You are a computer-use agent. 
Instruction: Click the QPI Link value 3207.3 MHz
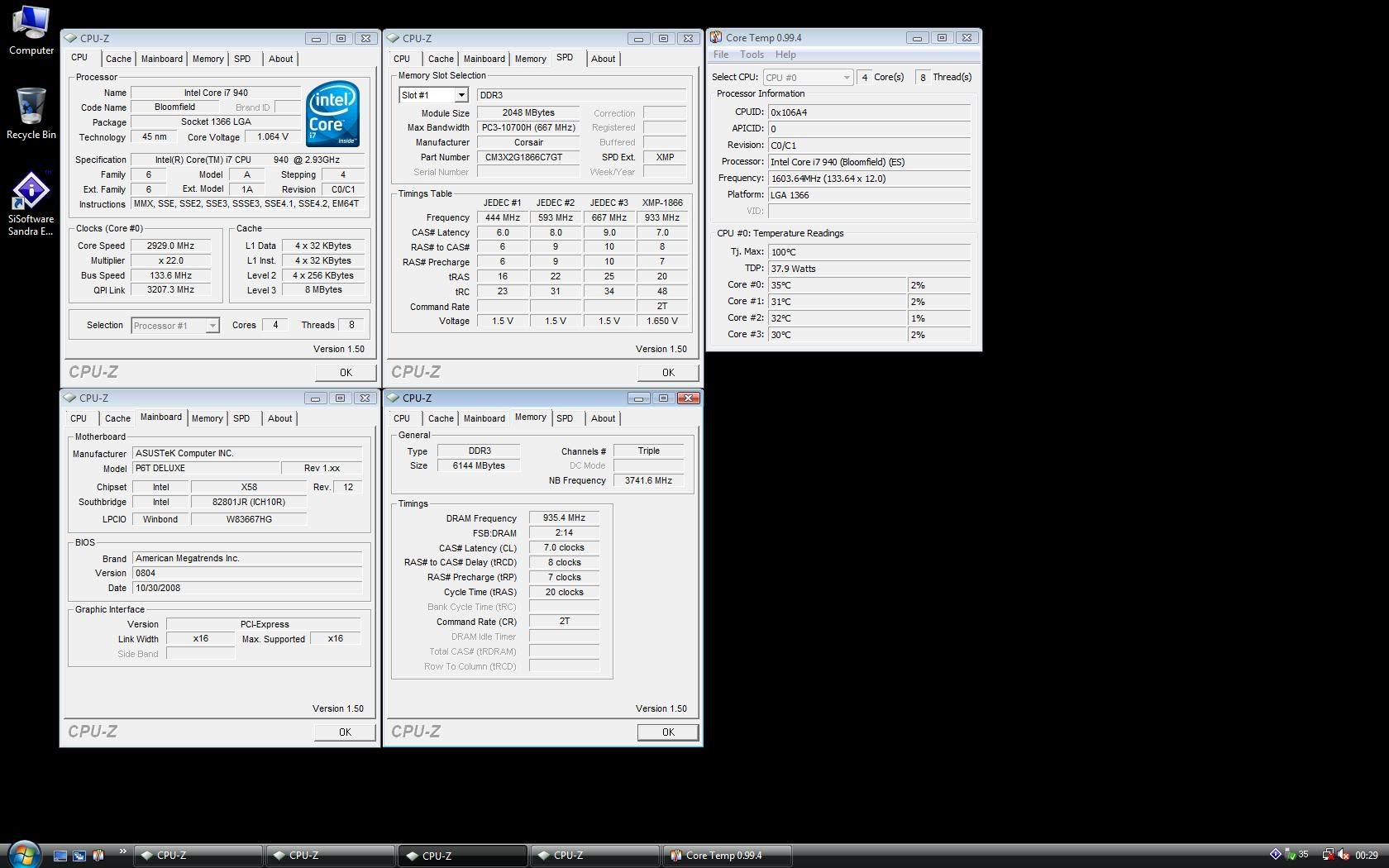point(171,290)
